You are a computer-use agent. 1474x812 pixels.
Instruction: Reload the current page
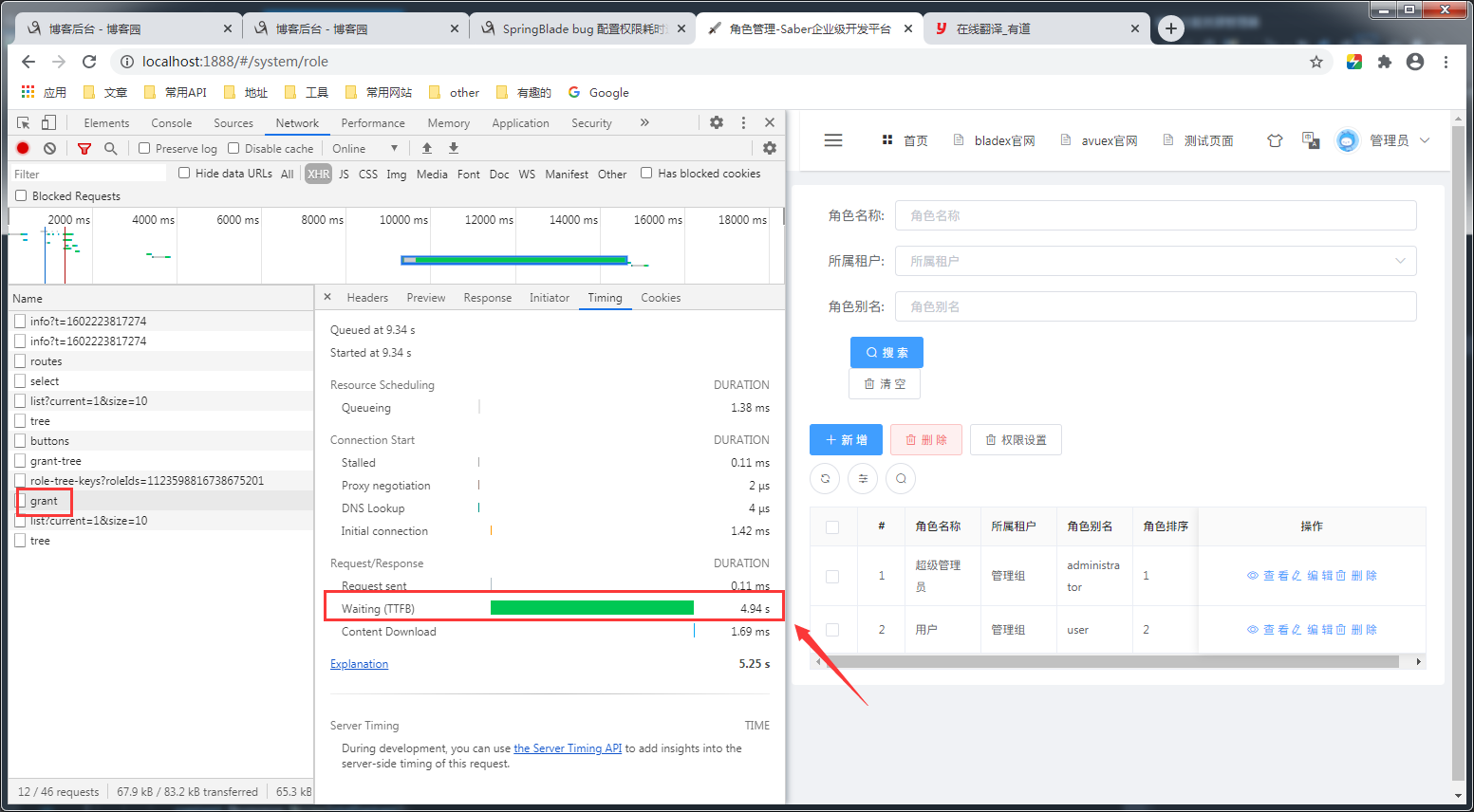click(89, 62)
